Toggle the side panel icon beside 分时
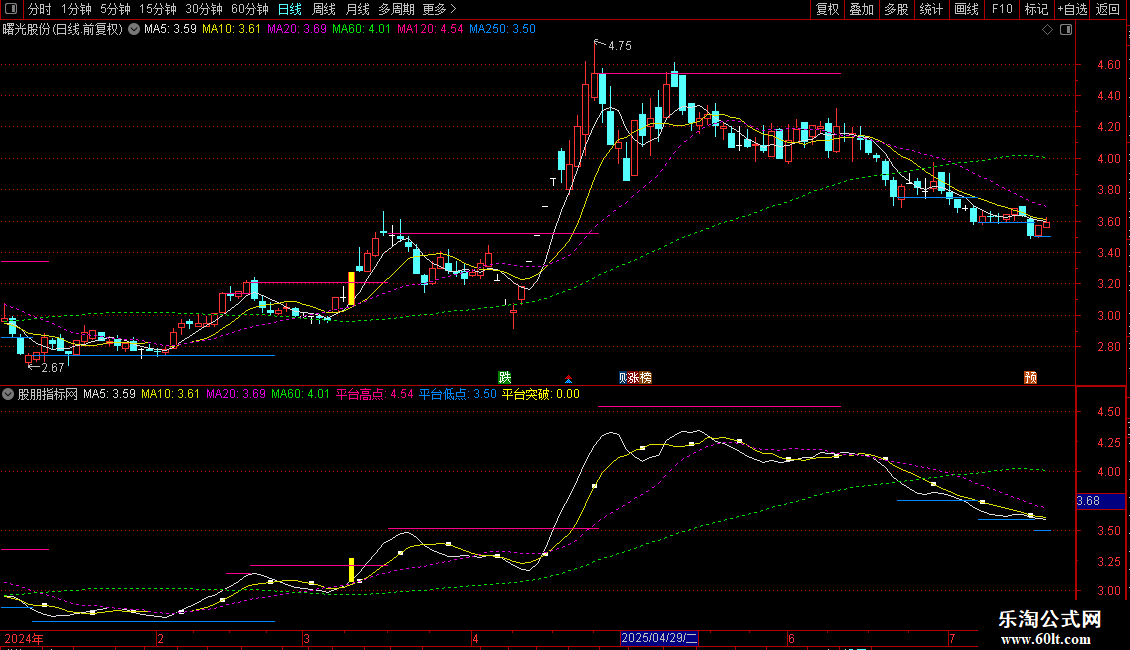This screenshot has width=1130, height=650. tap(11, 9)
